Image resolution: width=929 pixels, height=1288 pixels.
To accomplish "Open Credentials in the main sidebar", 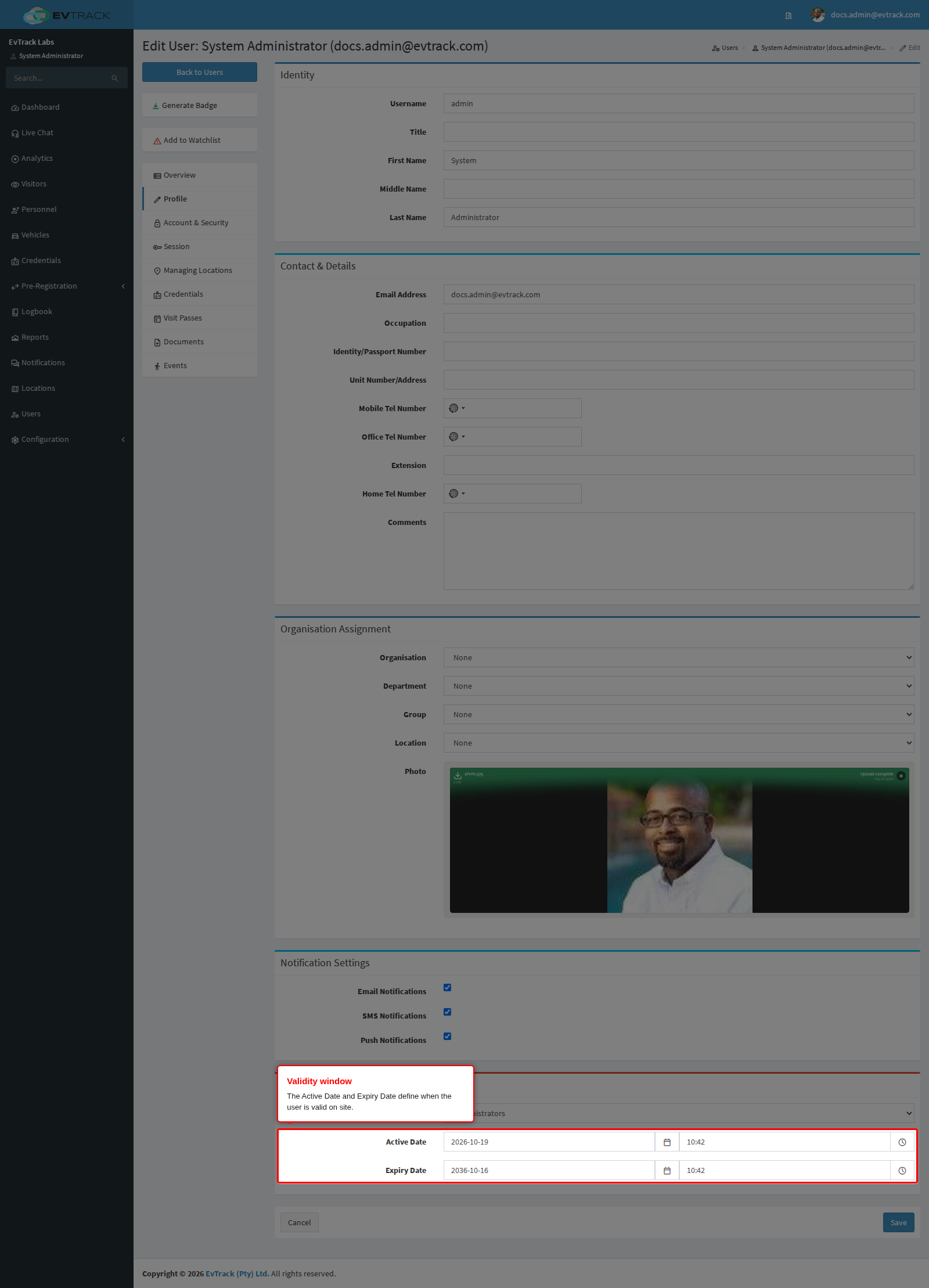I will click(67, 261).
